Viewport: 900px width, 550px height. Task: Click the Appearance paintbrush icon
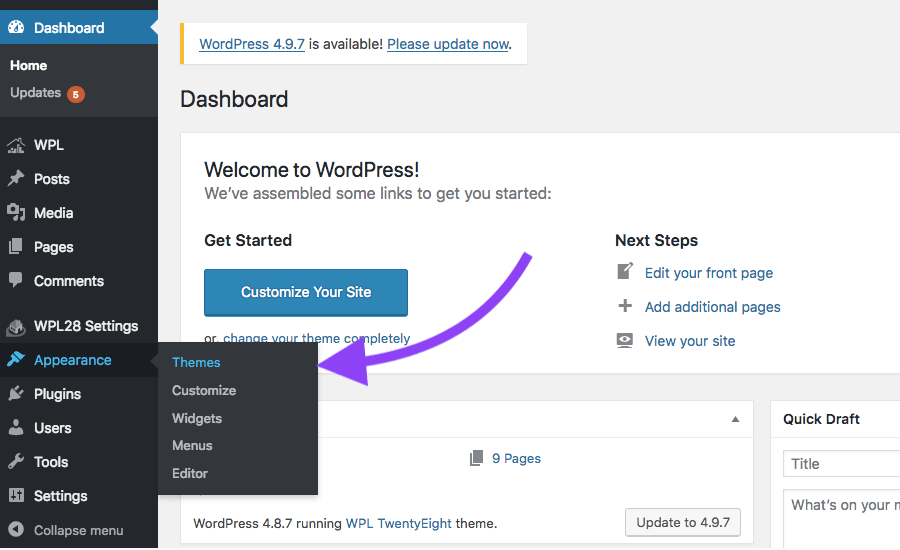click(16, 359)
